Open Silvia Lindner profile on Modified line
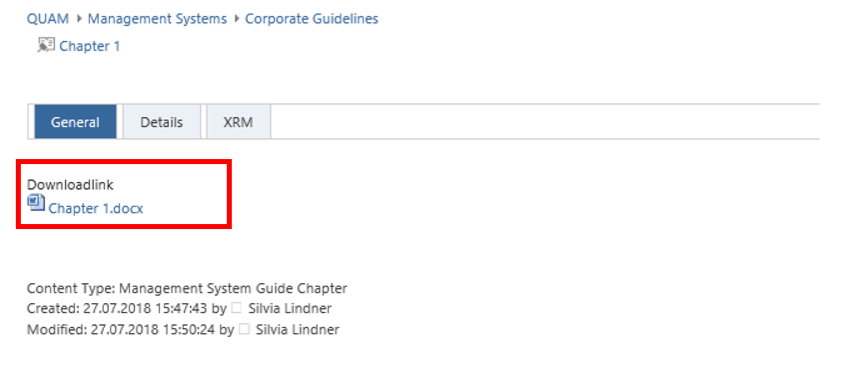The width and height of the screenshot is (842, 374). (x=297, y=329)
